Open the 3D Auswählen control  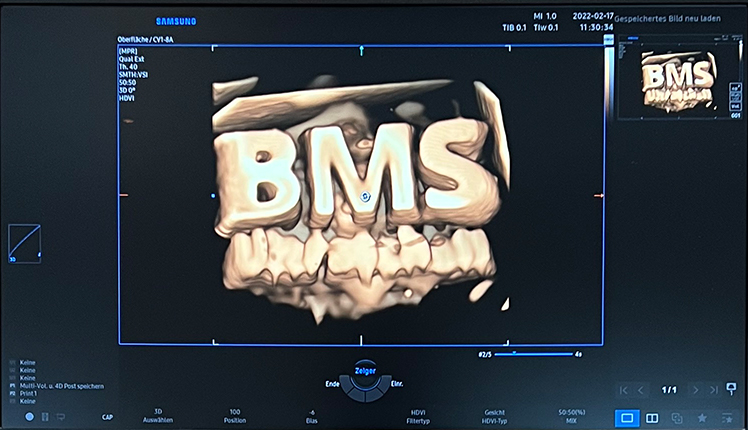157,415
